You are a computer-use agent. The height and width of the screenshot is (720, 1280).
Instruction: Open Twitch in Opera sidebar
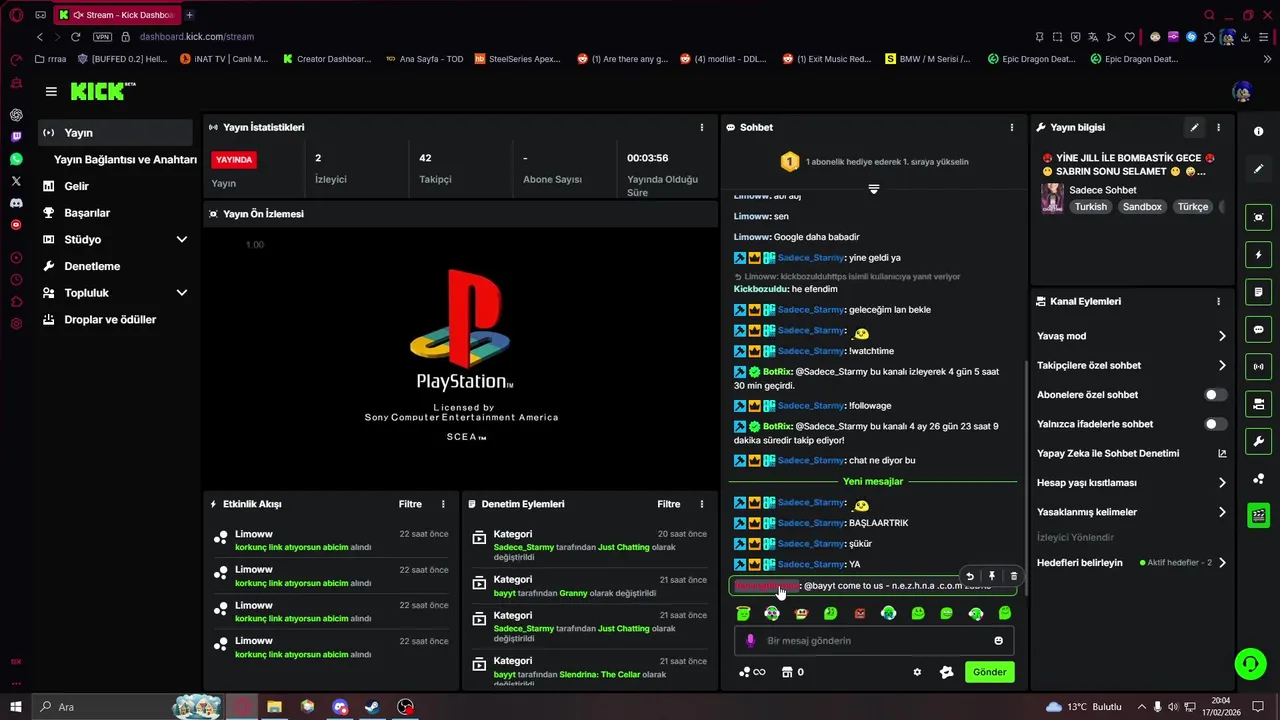[16, 137]
